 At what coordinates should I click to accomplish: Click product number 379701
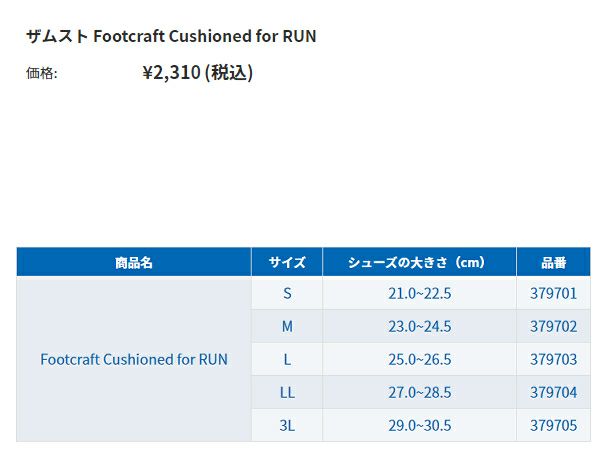click(553, 293)
